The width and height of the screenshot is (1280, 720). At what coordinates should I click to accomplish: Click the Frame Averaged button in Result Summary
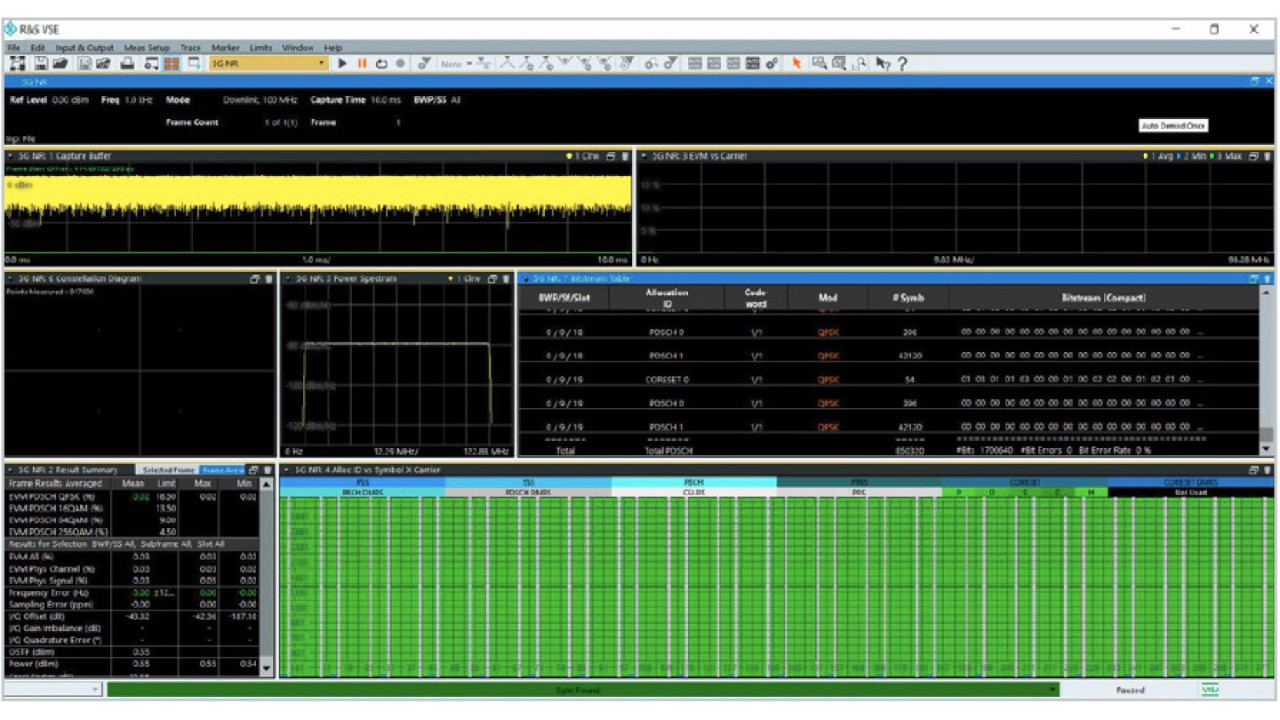[x=222, y=469]
